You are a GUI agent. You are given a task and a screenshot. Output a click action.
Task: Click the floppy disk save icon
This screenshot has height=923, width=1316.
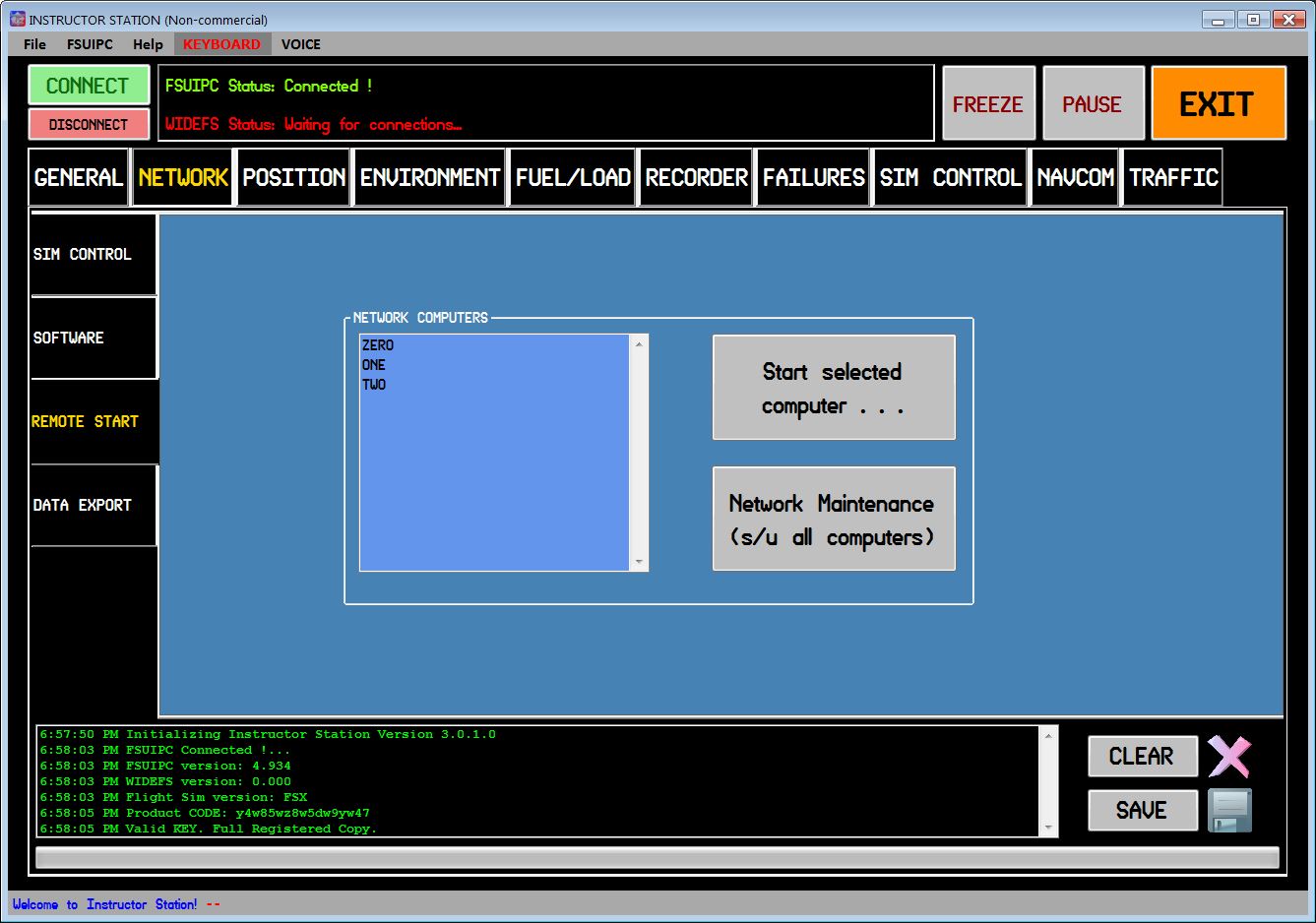tap(1229, 811)
